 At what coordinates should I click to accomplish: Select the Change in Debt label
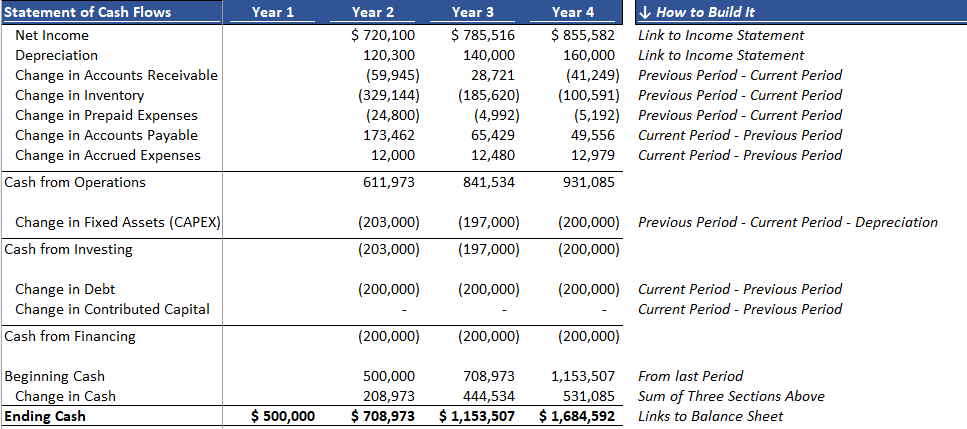(65, 289)
